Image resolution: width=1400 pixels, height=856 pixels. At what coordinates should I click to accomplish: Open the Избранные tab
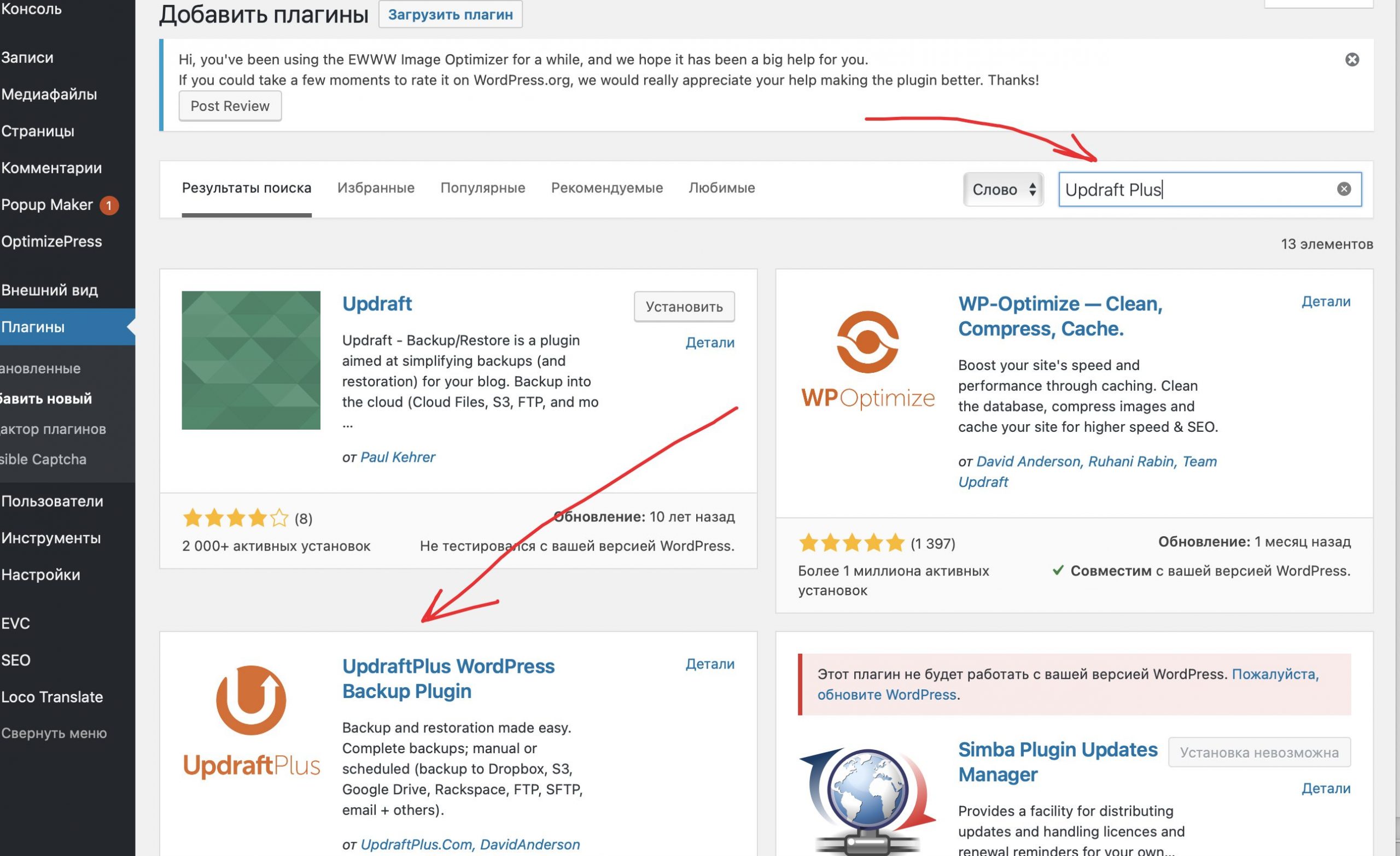[x=376, y=188]
